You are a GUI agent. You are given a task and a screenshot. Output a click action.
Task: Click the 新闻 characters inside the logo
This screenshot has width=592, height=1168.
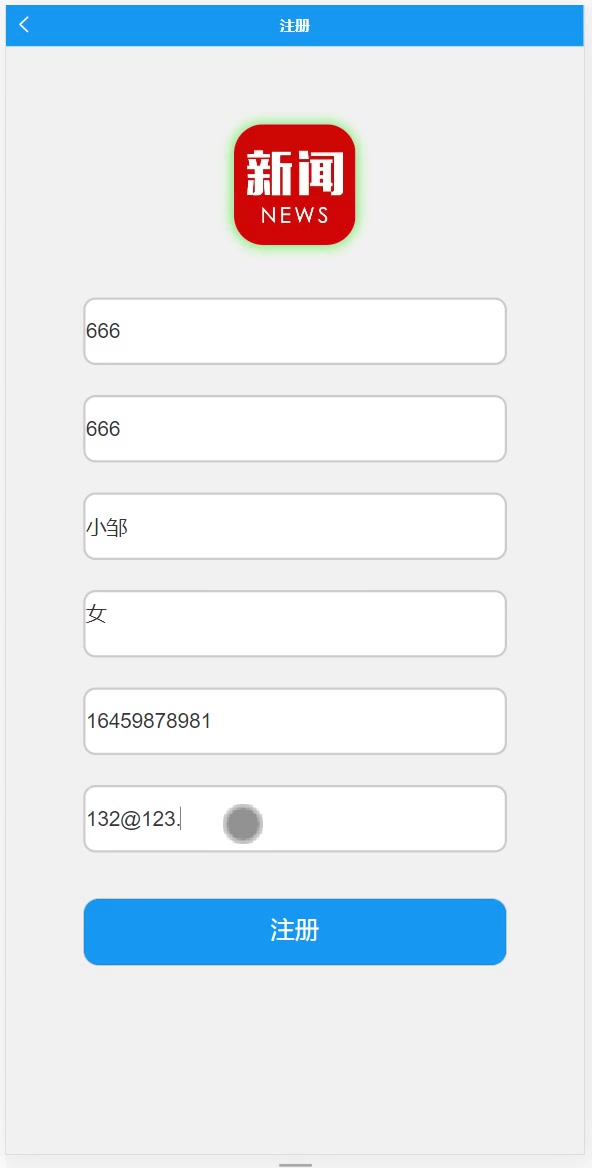[295, 172]
